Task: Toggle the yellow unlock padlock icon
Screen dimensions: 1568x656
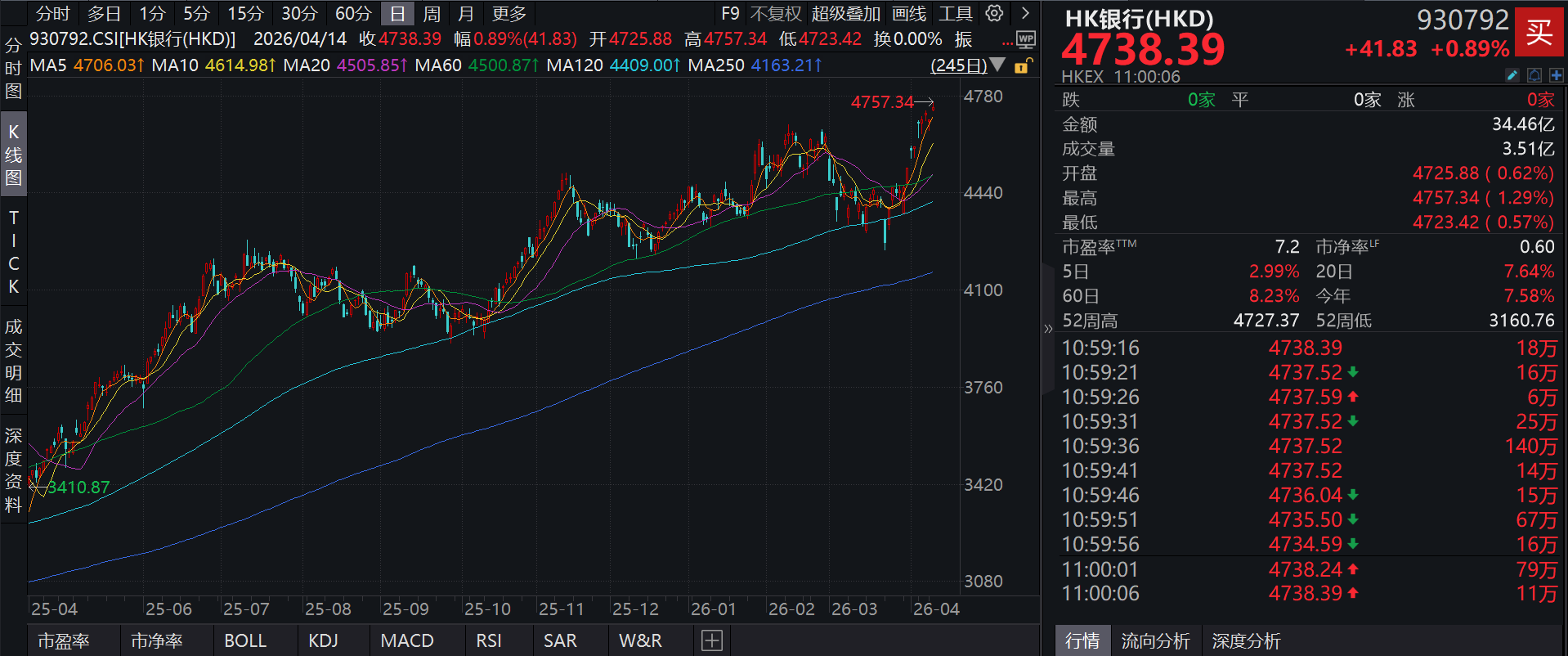Action: [1022, 66]
